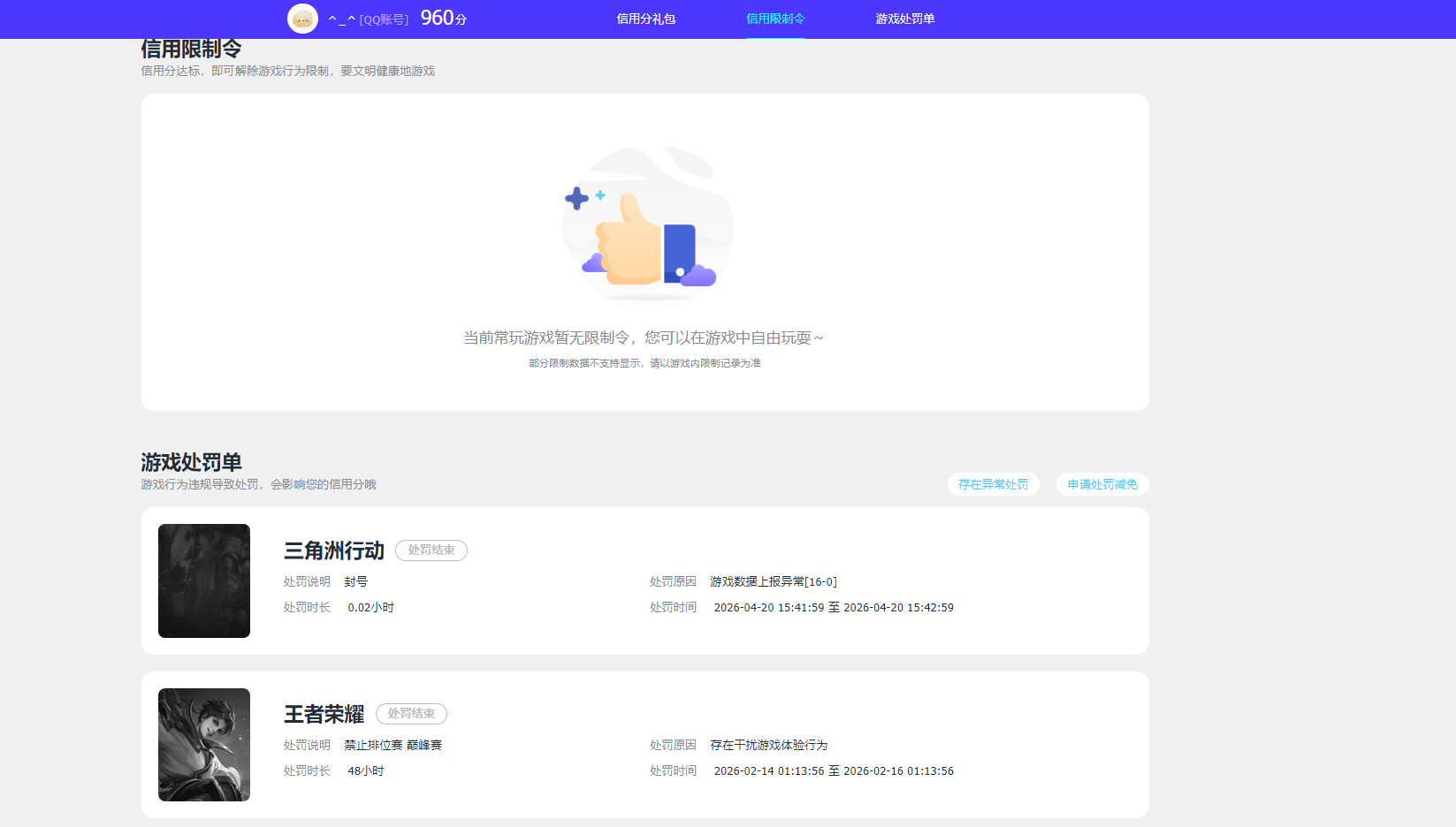
Task: Click the 存在异常处罚 button
Action: (x=994, y=484)
